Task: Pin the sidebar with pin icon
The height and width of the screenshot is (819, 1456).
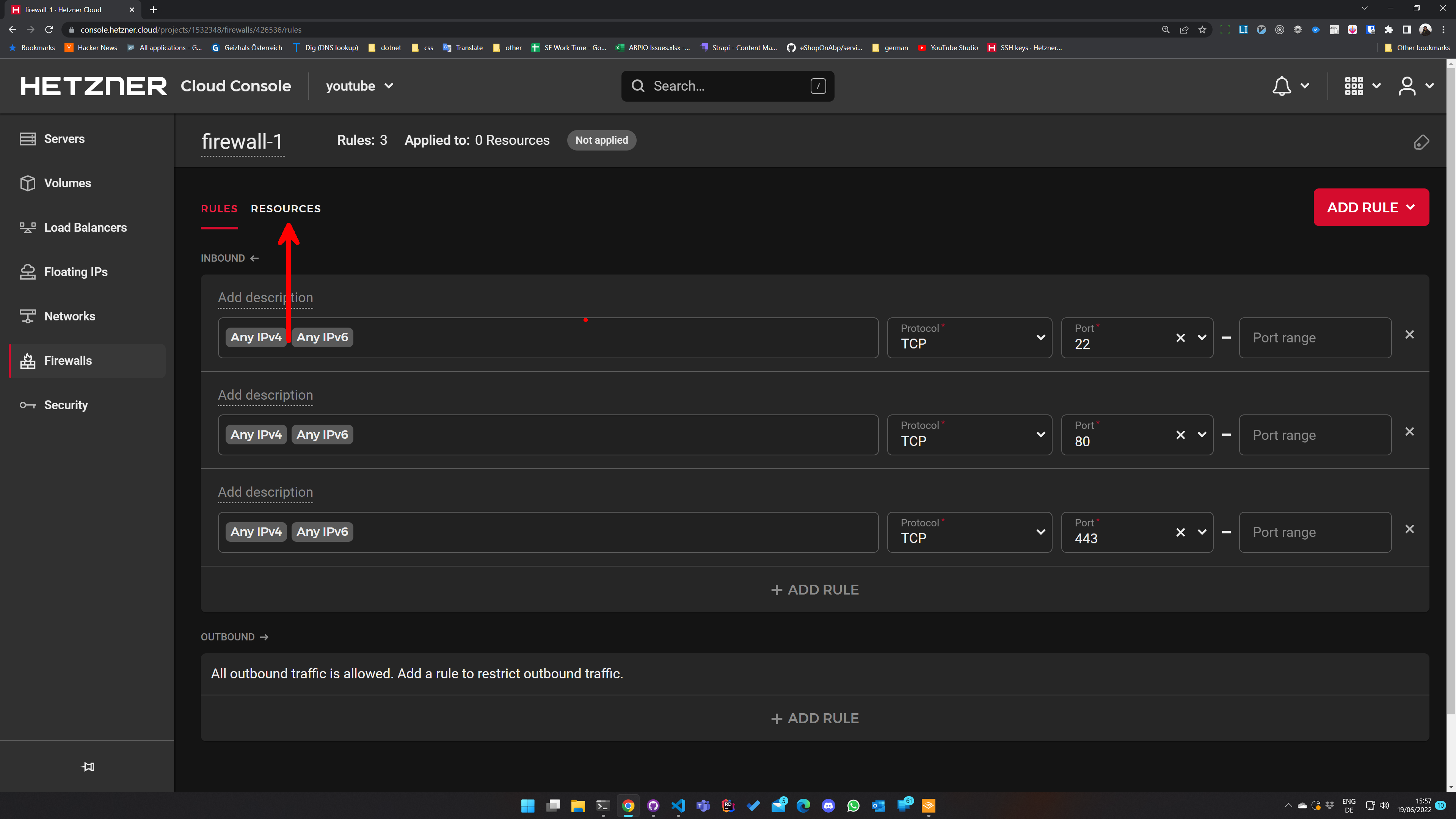Action: pos(87,767)
